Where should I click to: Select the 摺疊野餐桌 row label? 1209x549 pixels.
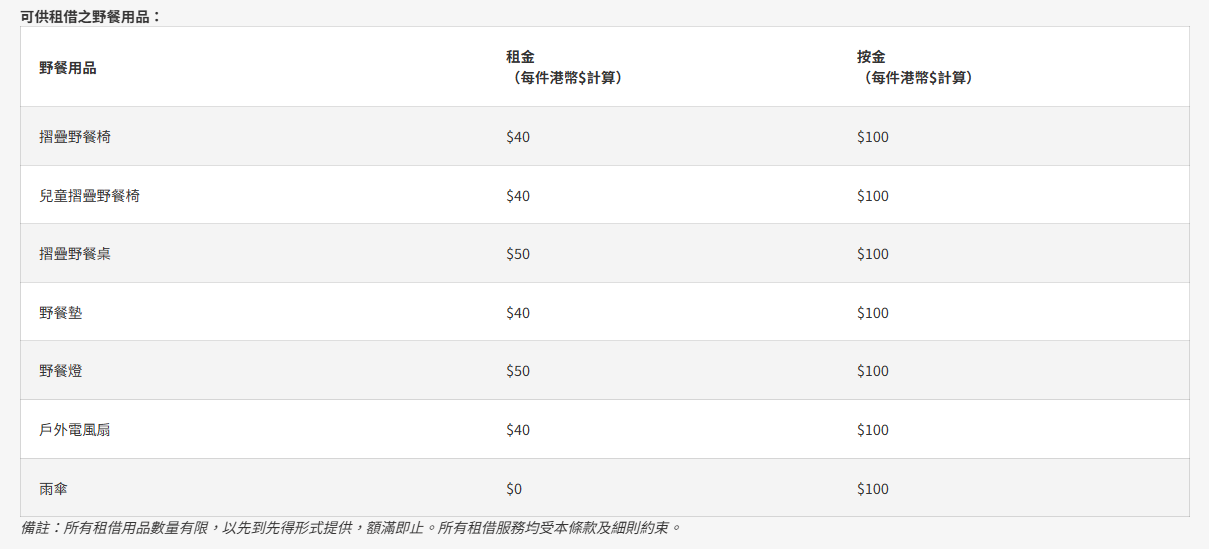pyautogui.click(x=75, y=254)
